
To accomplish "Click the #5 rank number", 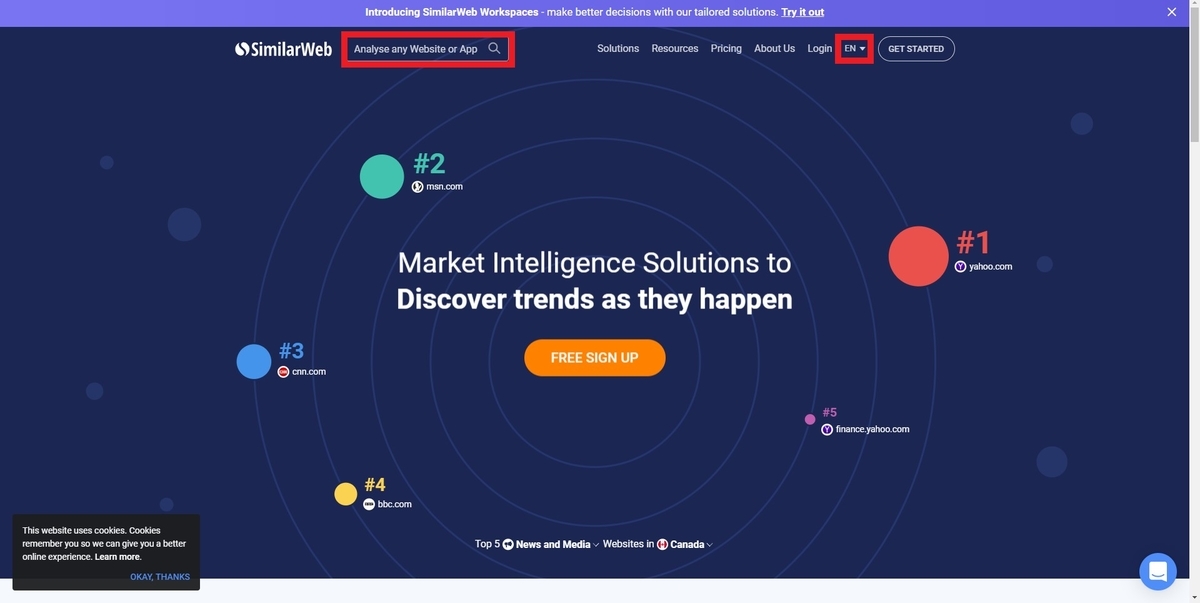I will click(x=829, y=412).
